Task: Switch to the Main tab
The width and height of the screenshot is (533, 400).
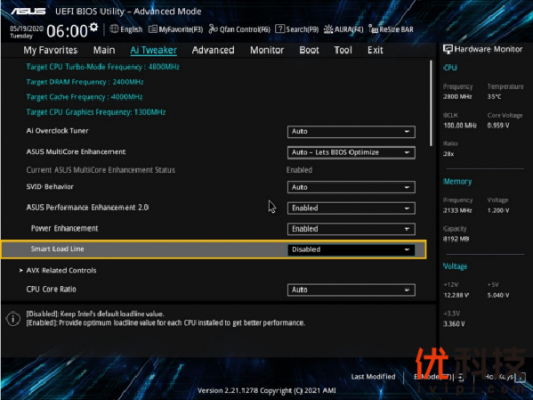Action: point(104,50)
